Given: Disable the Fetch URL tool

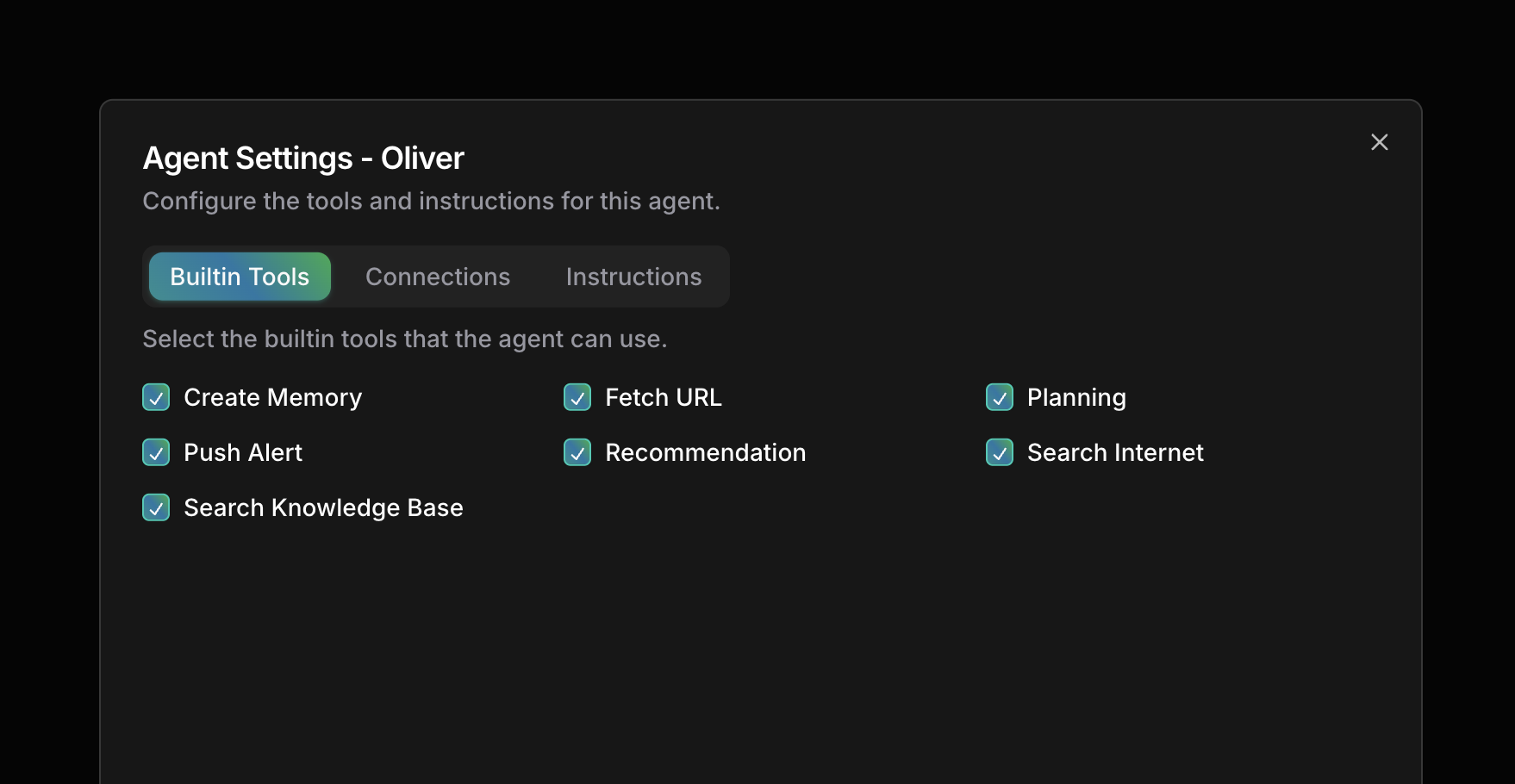Looking at the screenshot, I should click(x=577, y=397).
